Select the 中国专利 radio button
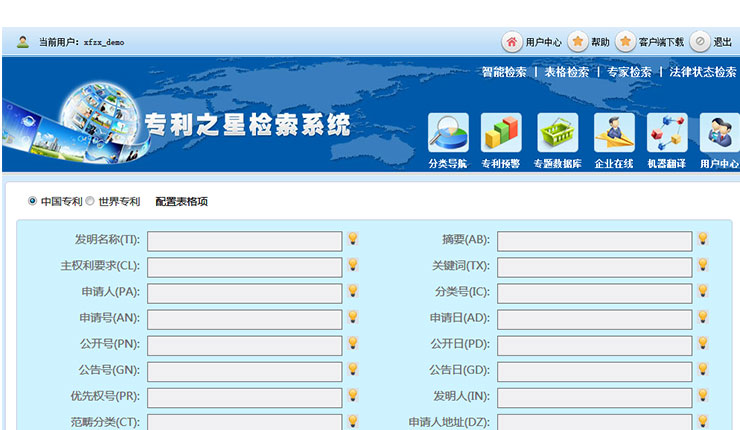 pyautogui.click(x=33, y=201)
